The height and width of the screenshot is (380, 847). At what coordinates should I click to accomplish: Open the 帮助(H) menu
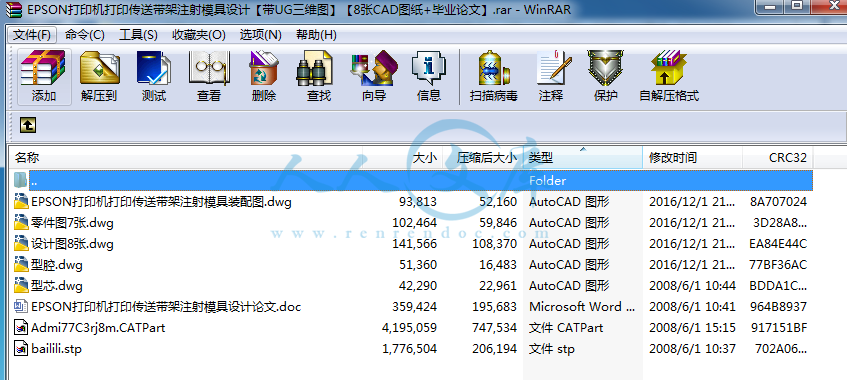[x=316, y=35]
